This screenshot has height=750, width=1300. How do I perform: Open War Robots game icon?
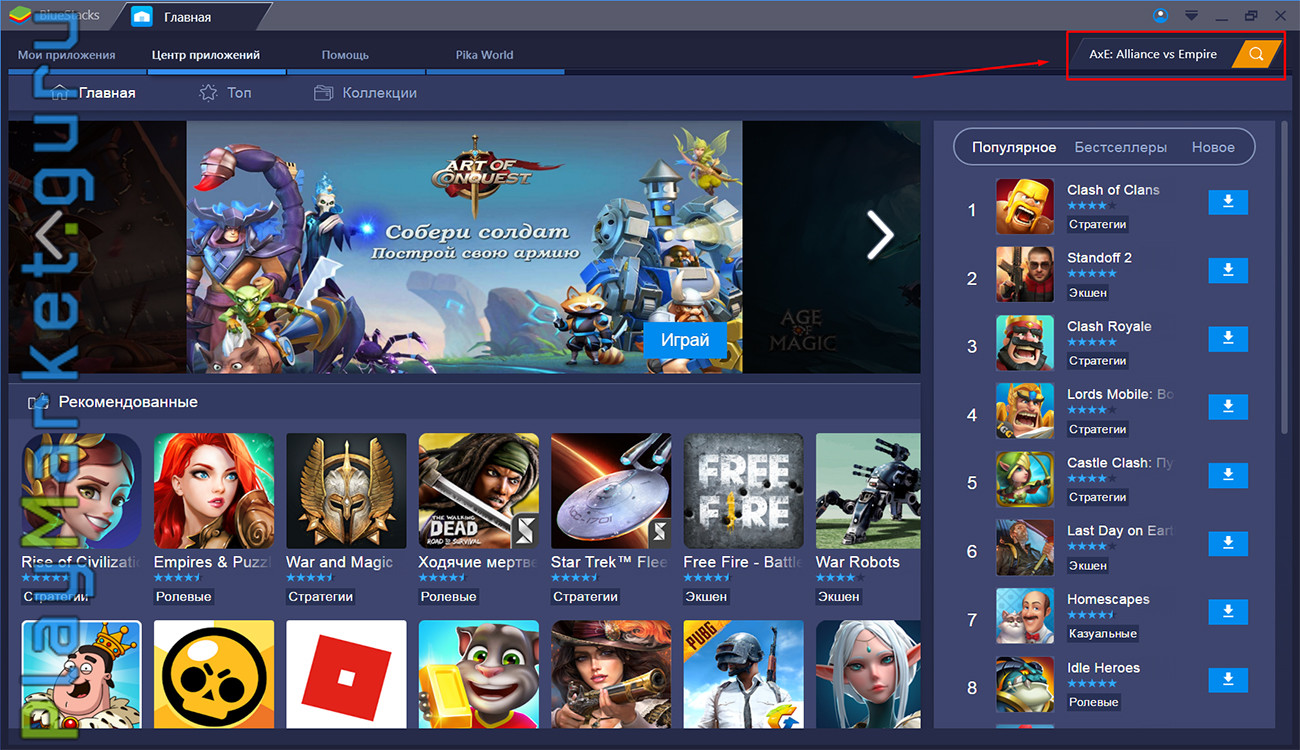point(868,492)
